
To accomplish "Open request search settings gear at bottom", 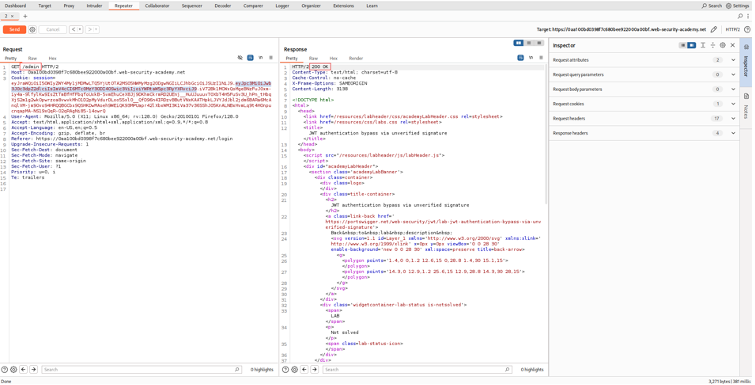I will (x=13, y=370).
